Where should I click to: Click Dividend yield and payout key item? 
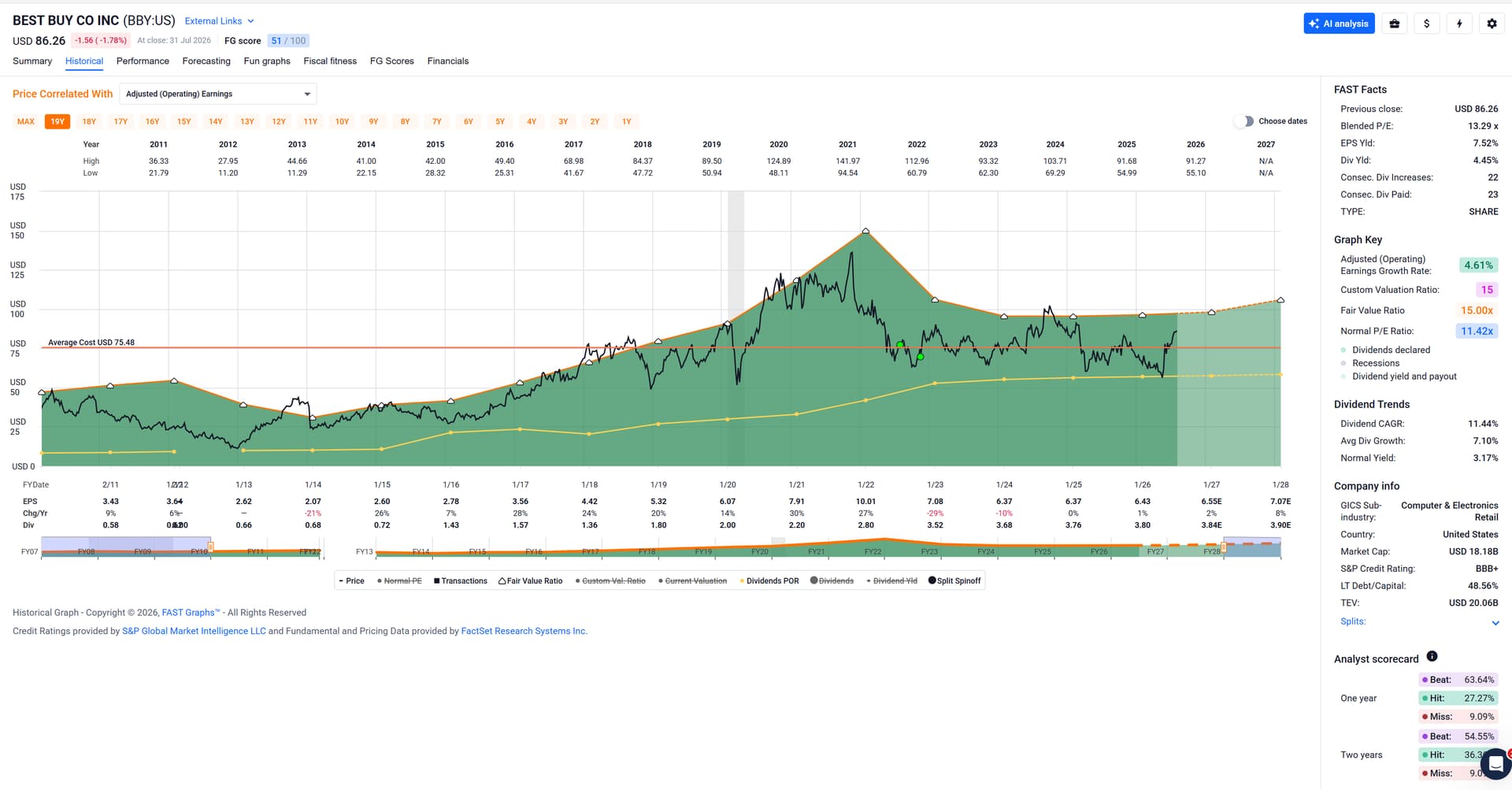[x=1404, y=376]
